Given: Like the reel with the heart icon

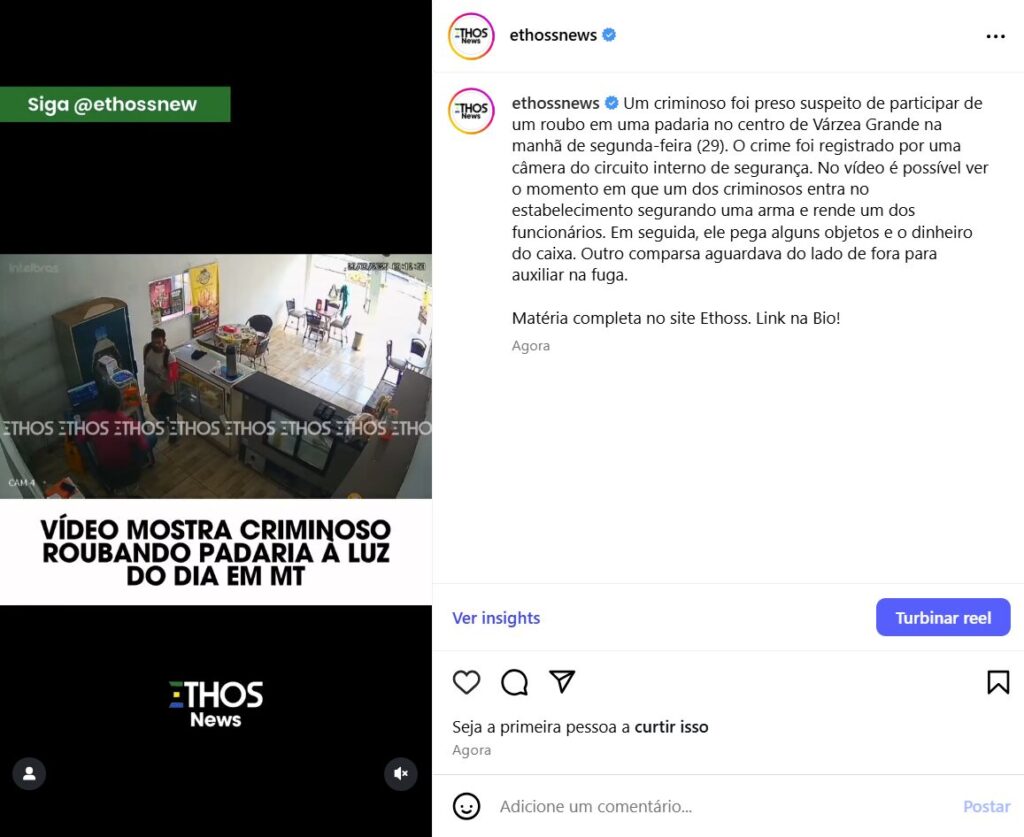Looking at the screenshot, I should point(466,682).
